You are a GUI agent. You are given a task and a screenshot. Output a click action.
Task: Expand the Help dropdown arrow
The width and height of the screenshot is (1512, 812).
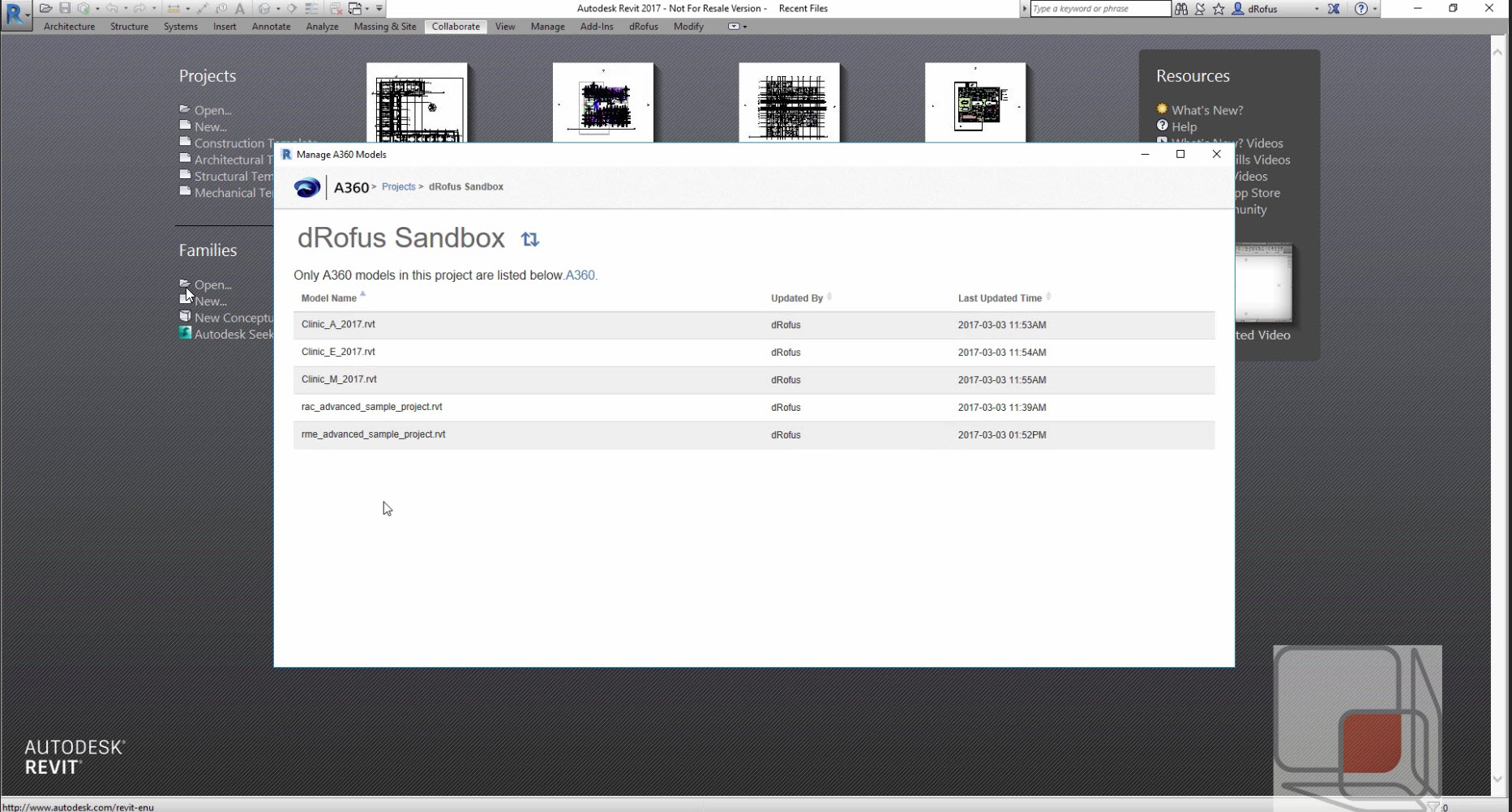pyautogui.click(x=1375, y=9)
